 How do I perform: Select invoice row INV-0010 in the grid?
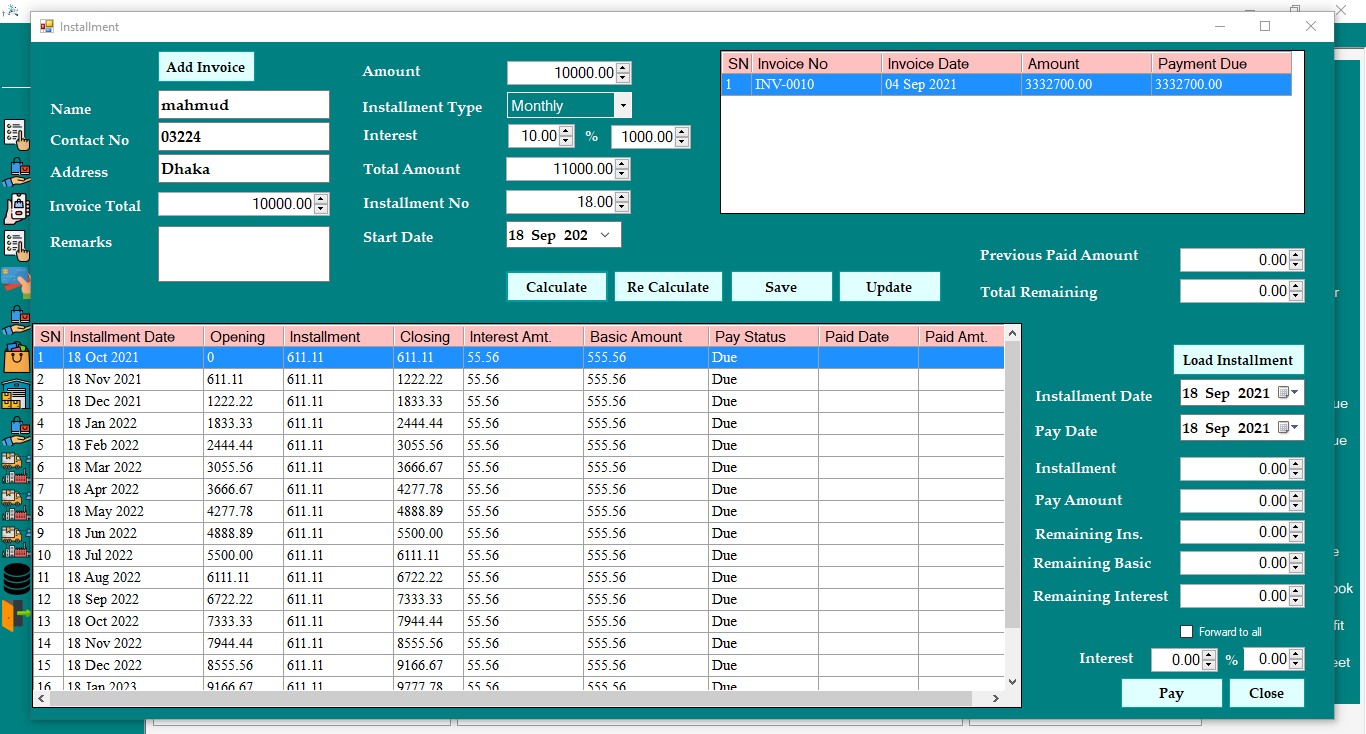[x=900, y=85]
